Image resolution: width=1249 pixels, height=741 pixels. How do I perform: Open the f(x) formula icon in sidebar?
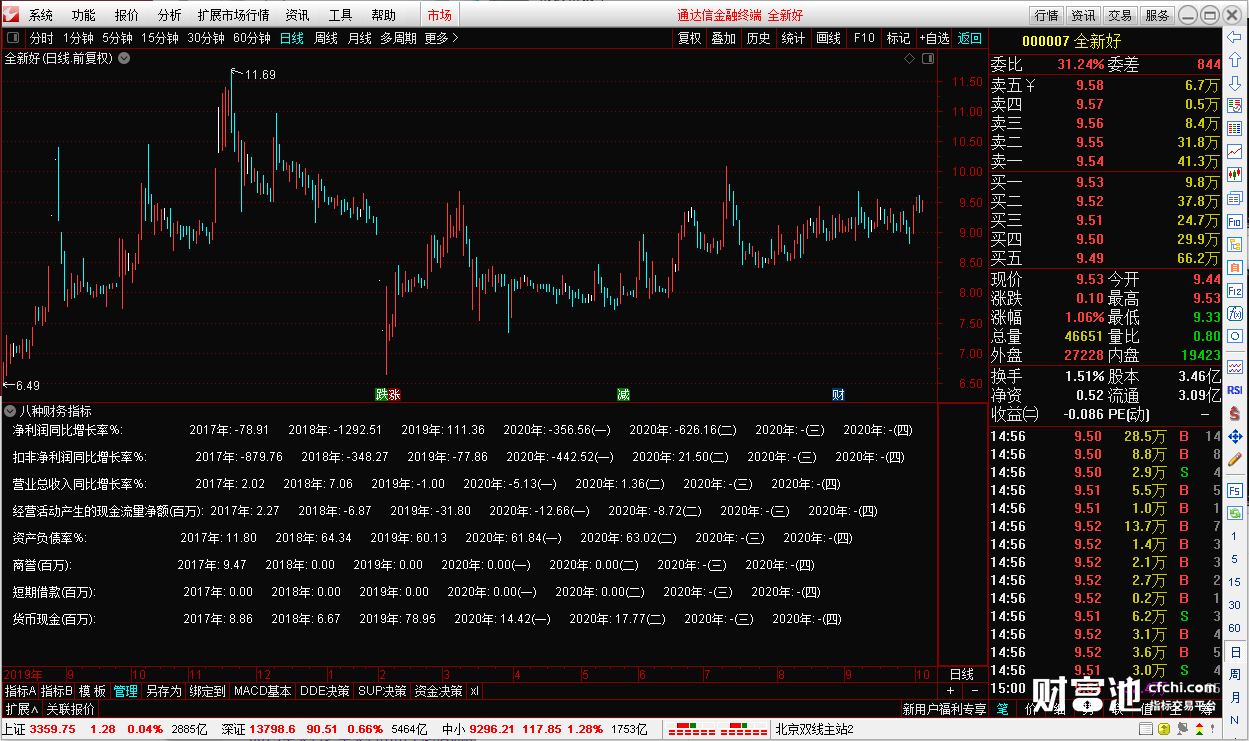[1235, 313]
